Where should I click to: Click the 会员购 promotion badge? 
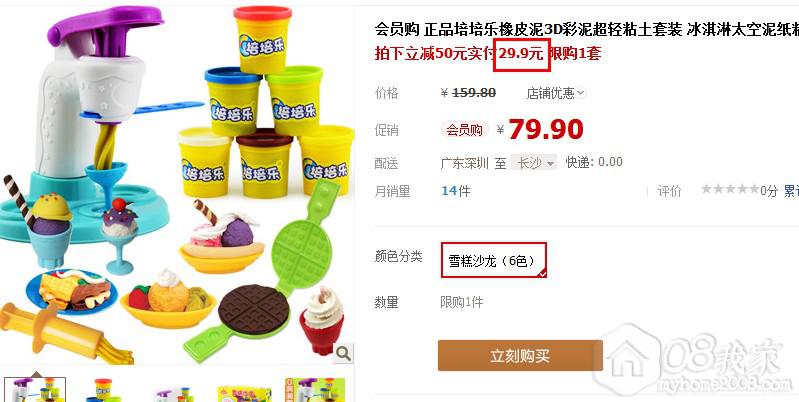coord(464,130)
